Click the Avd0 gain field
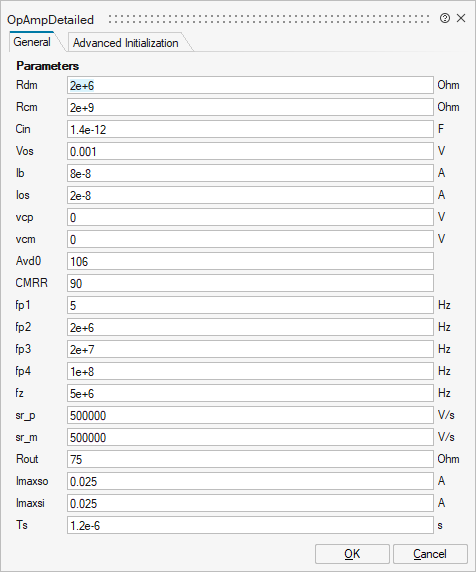 point(250,261)
